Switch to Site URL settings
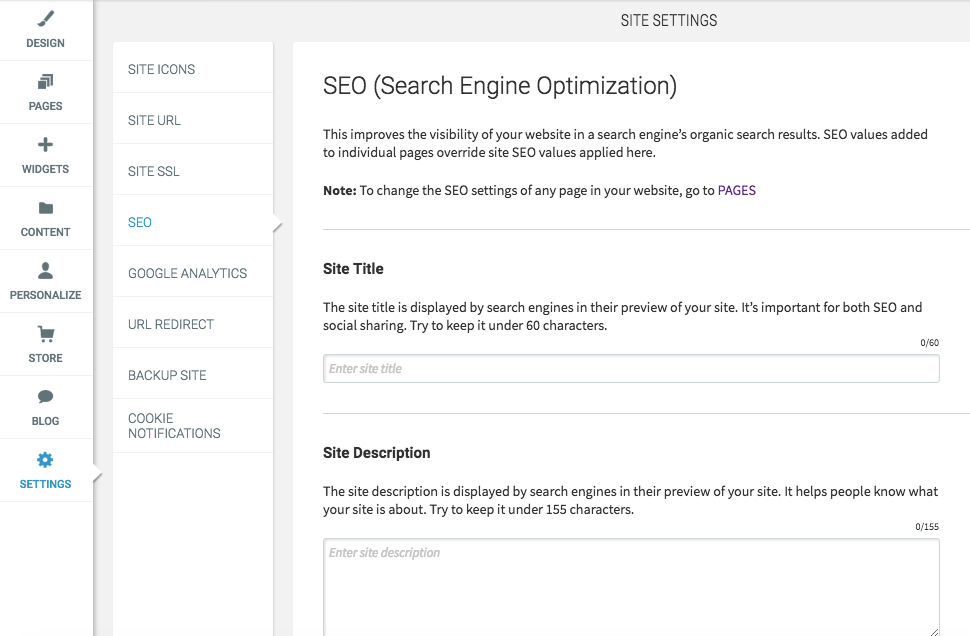The width and height of the screenshot is (970, 636). 193,120
